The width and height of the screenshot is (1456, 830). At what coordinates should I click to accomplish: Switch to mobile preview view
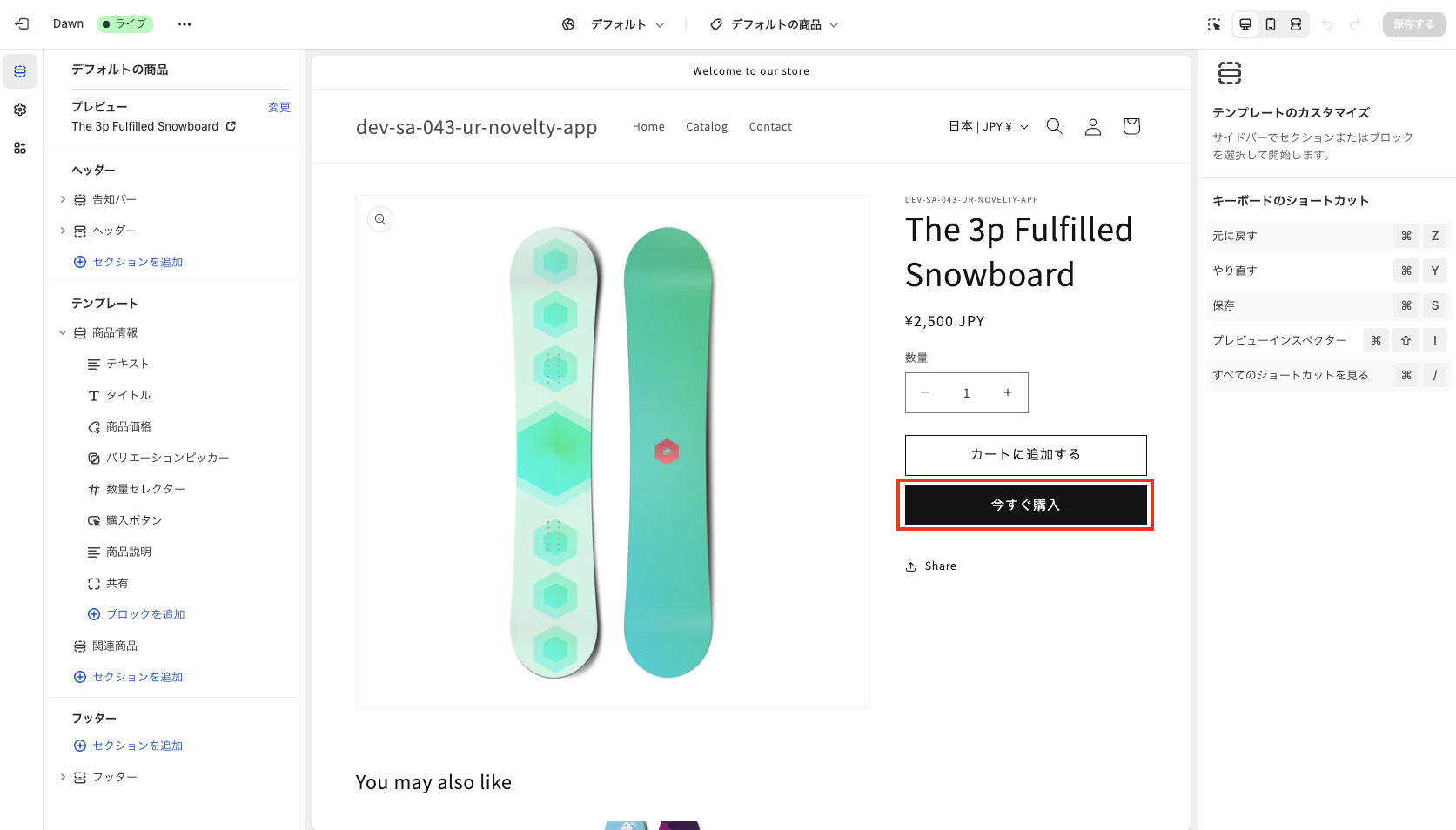(x=1271, y=24)
